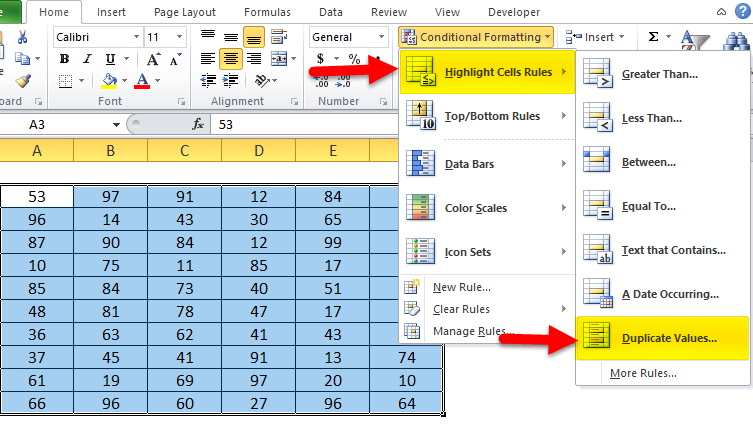Switch to Review tab
Image resolution: width=753 pixels, height=433 pixels.
[x=389, y=12]
